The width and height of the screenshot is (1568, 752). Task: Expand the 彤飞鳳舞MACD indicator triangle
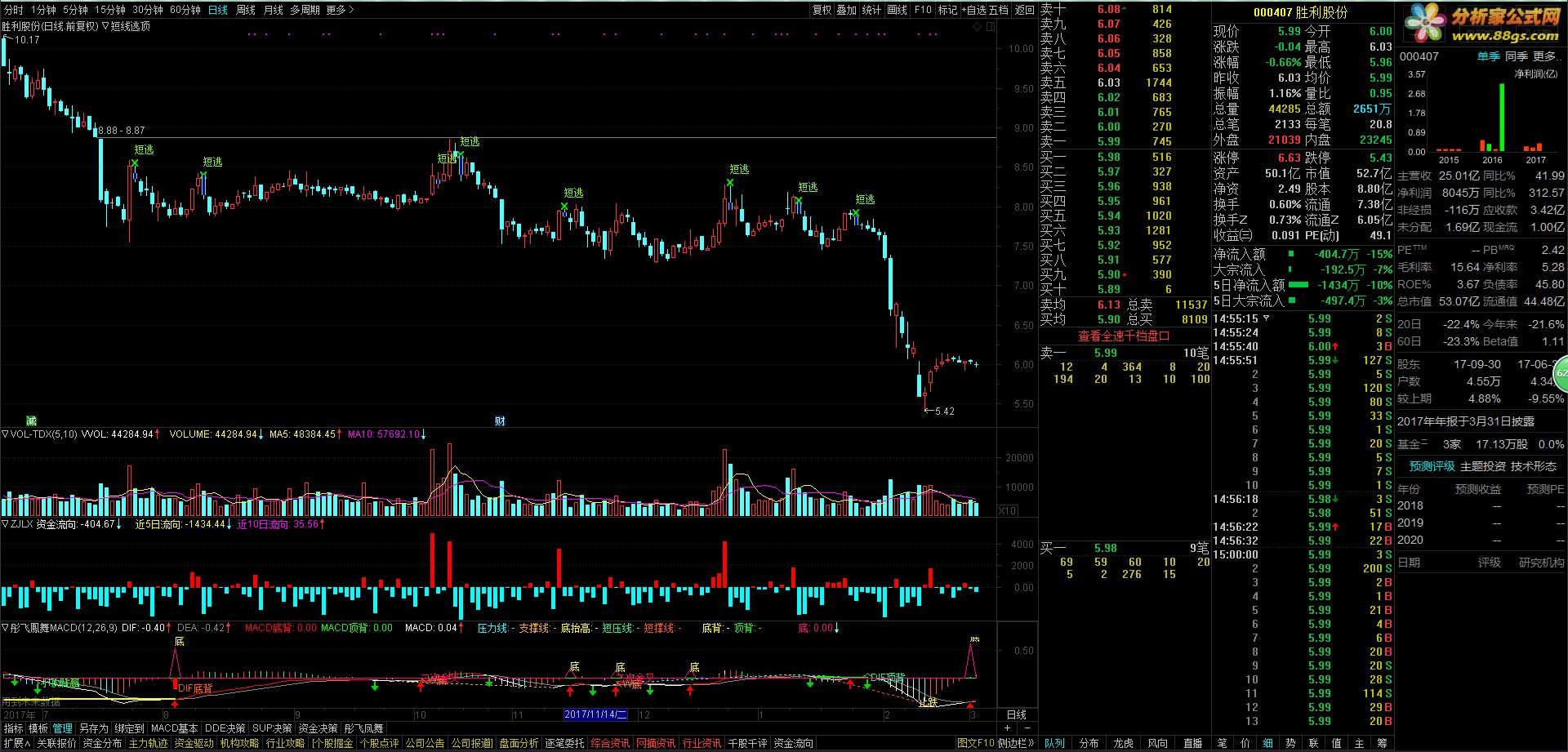(x=5, y=628)
